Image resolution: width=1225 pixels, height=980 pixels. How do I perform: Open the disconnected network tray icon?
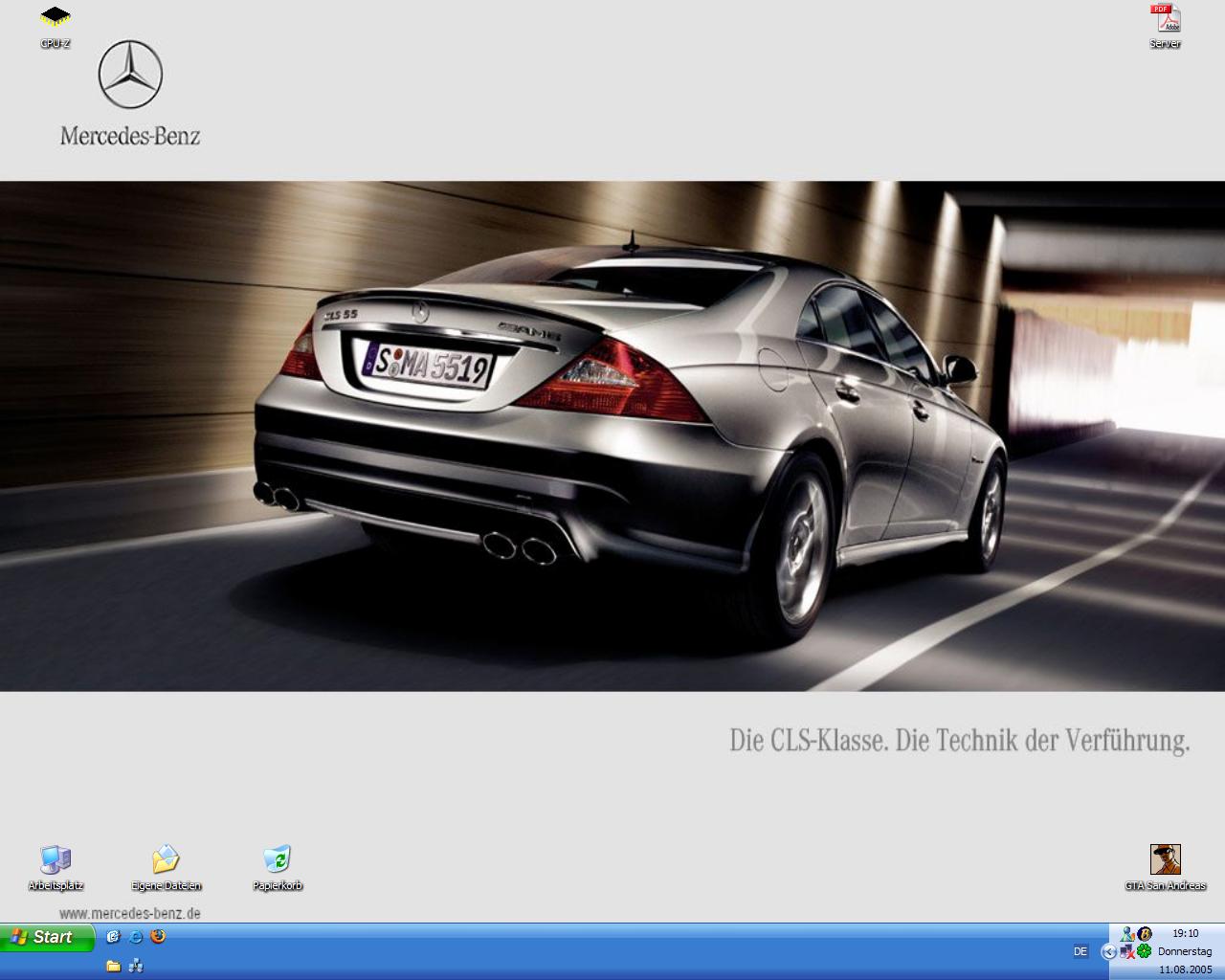coord(1127,951)
